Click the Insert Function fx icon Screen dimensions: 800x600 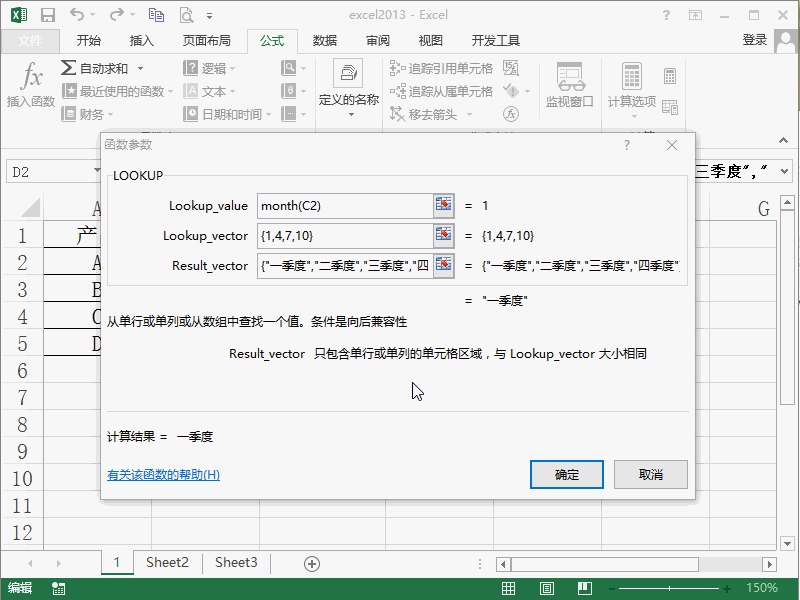pyautogui.click(x=31, y=75)
